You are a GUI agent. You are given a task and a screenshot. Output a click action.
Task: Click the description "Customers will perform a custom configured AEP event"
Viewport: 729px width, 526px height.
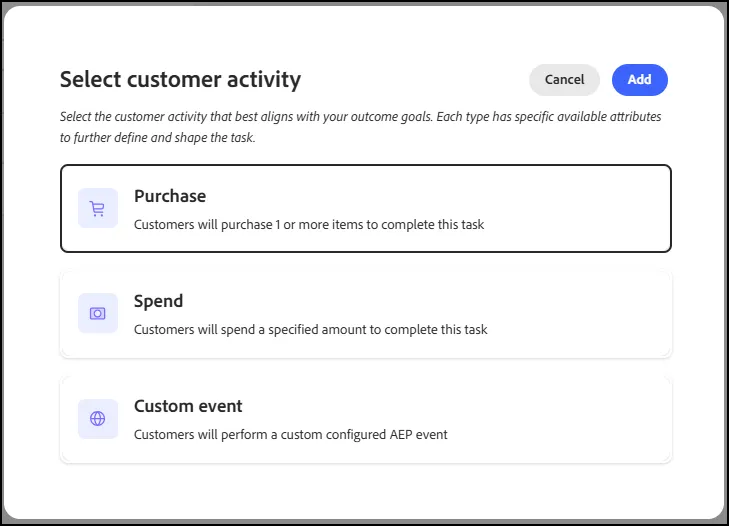(291, 435)
